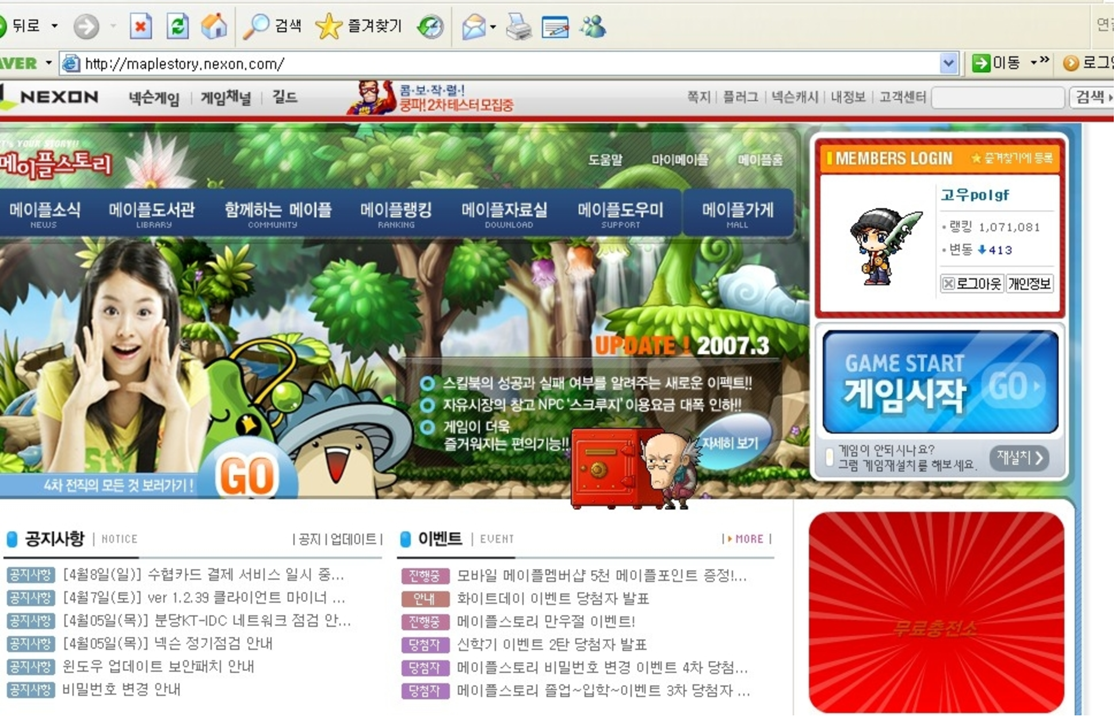Click the character avatar in the login panel
The height and width of the screenshot is (720, 1115).
click(x=884, y=246)
